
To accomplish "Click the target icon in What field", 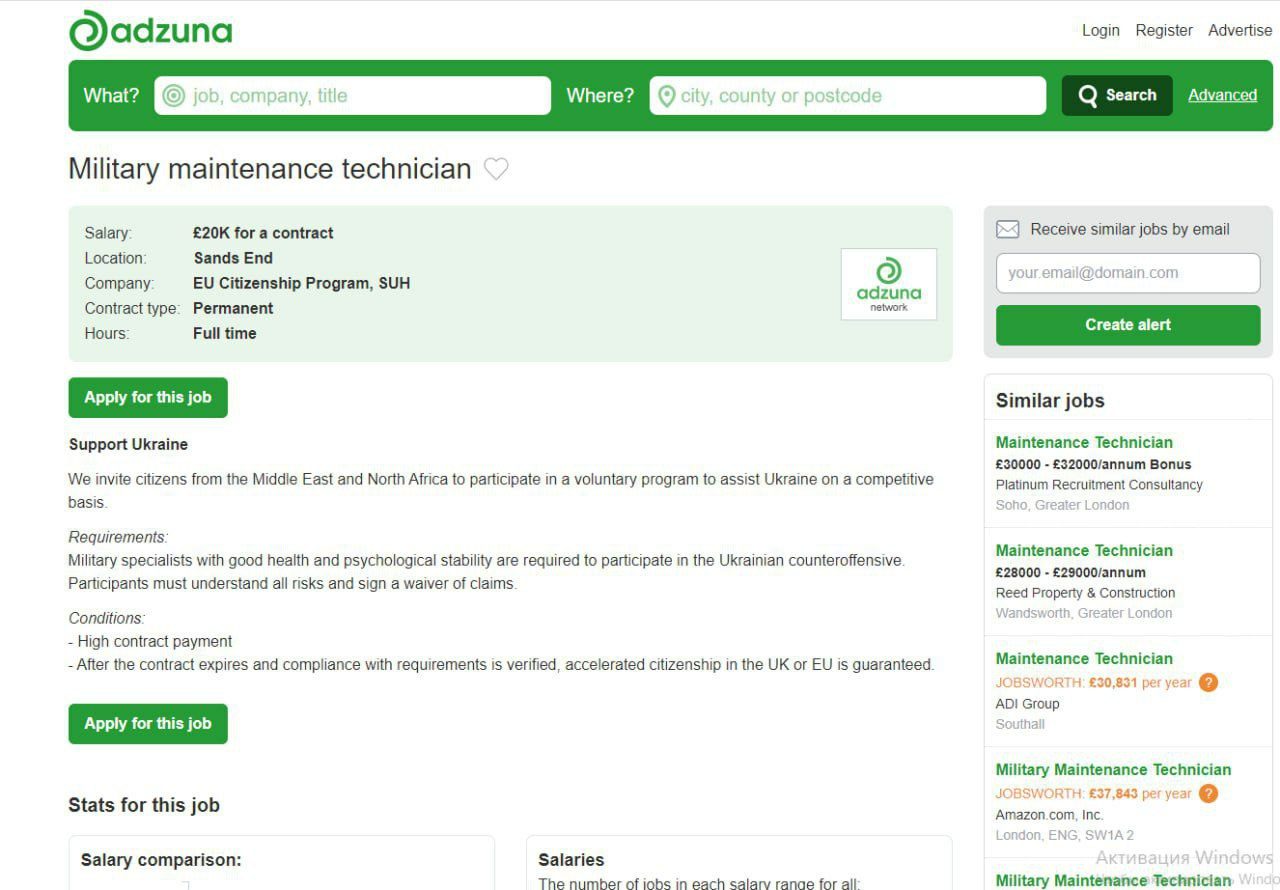I will tap(174, 96).
